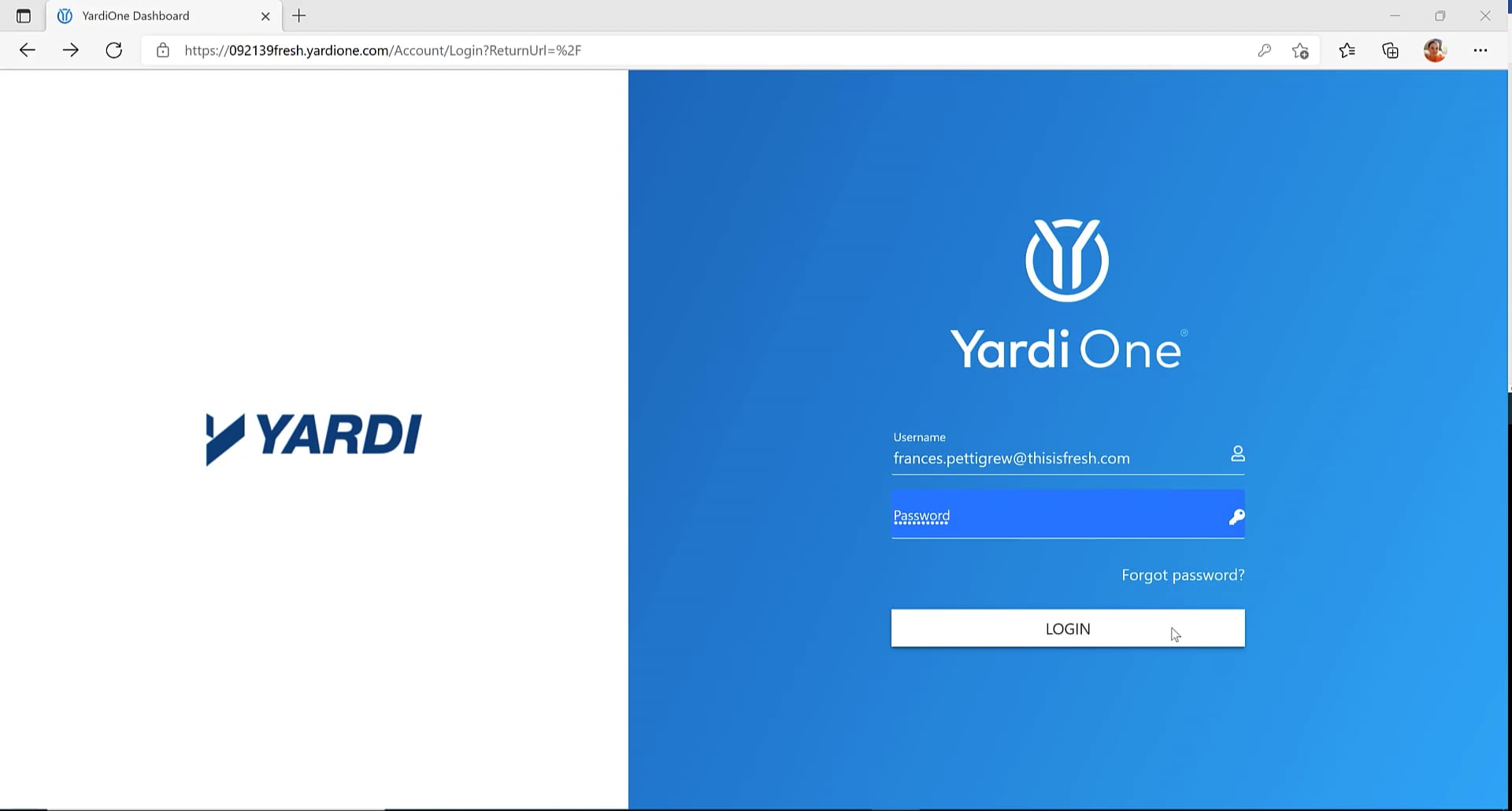Add favorite with the star-plus control
This screenshot has width=1512, height=811.
pos(1301,50)
